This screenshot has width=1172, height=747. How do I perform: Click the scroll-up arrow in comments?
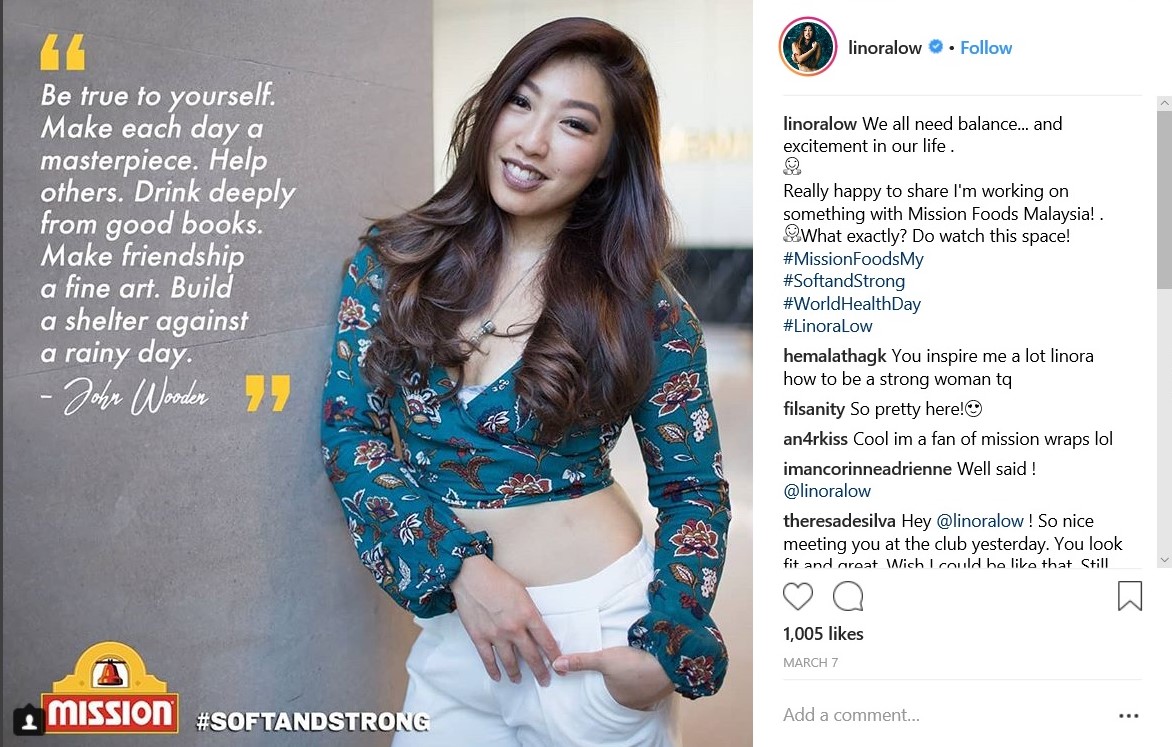click(1164, 103)
